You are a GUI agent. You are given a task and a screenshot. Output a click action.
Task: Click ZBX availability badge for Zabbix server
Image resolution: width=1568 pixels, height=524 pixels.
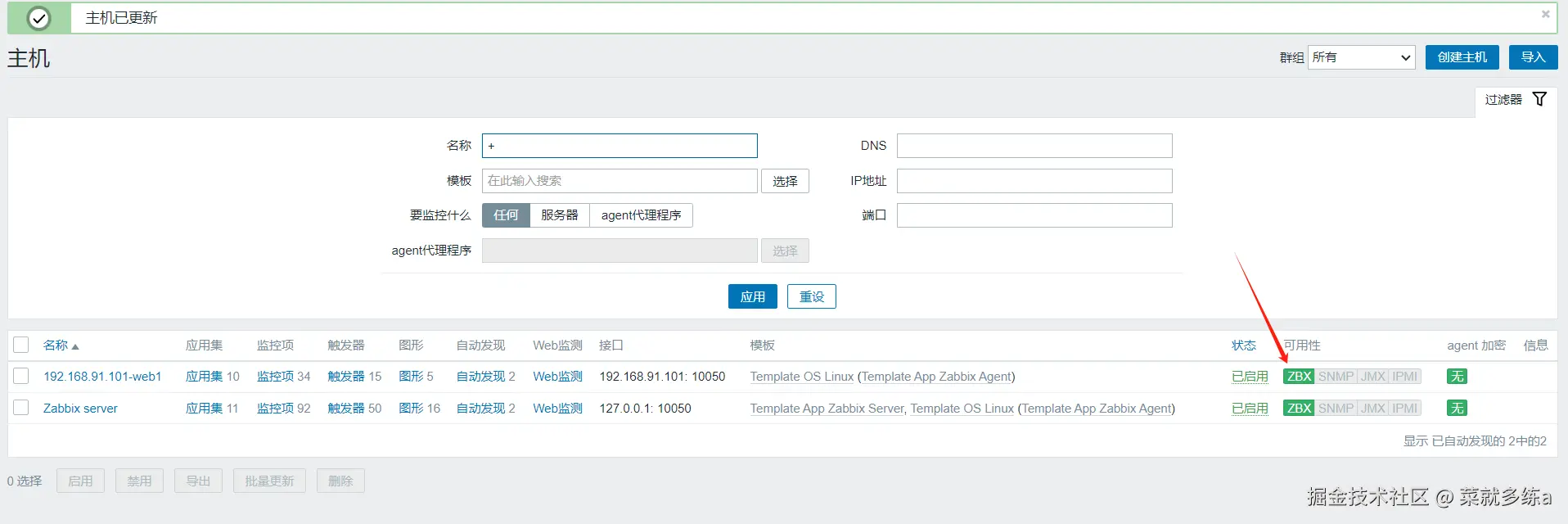tap(1299, 408)
